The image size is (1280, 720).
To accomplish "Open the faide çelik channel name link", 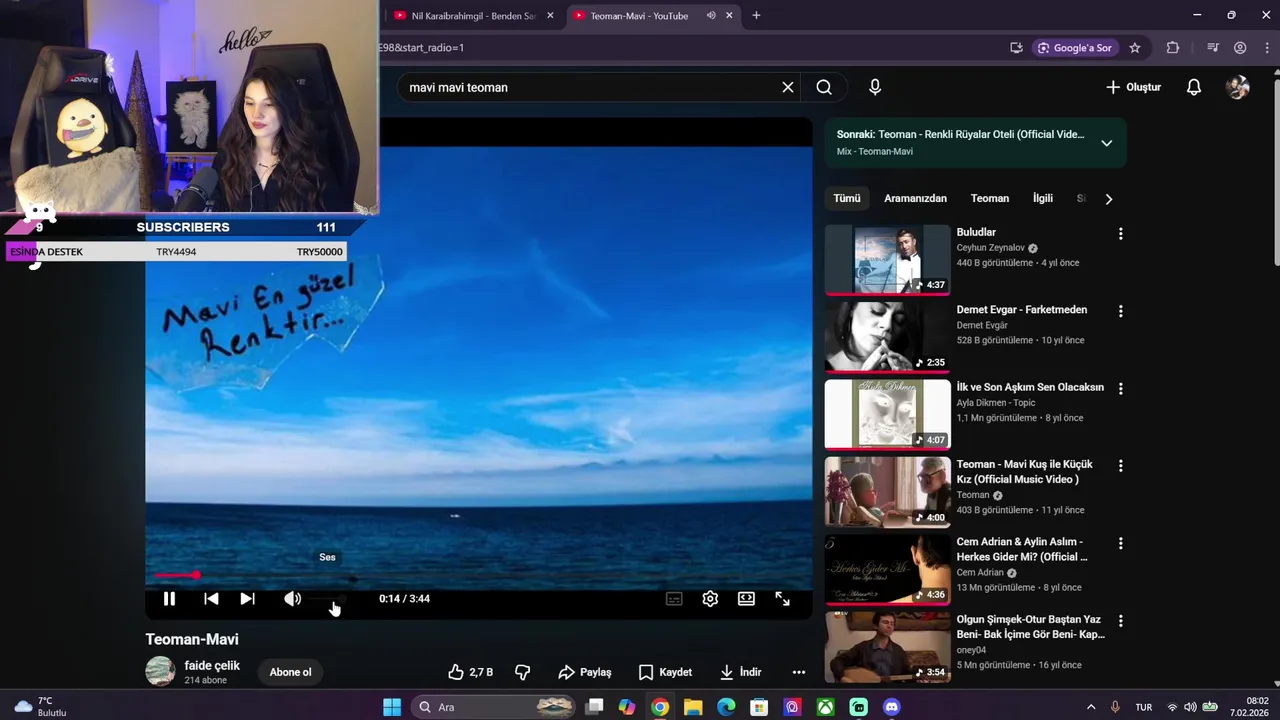I will (x=212, y=666).
